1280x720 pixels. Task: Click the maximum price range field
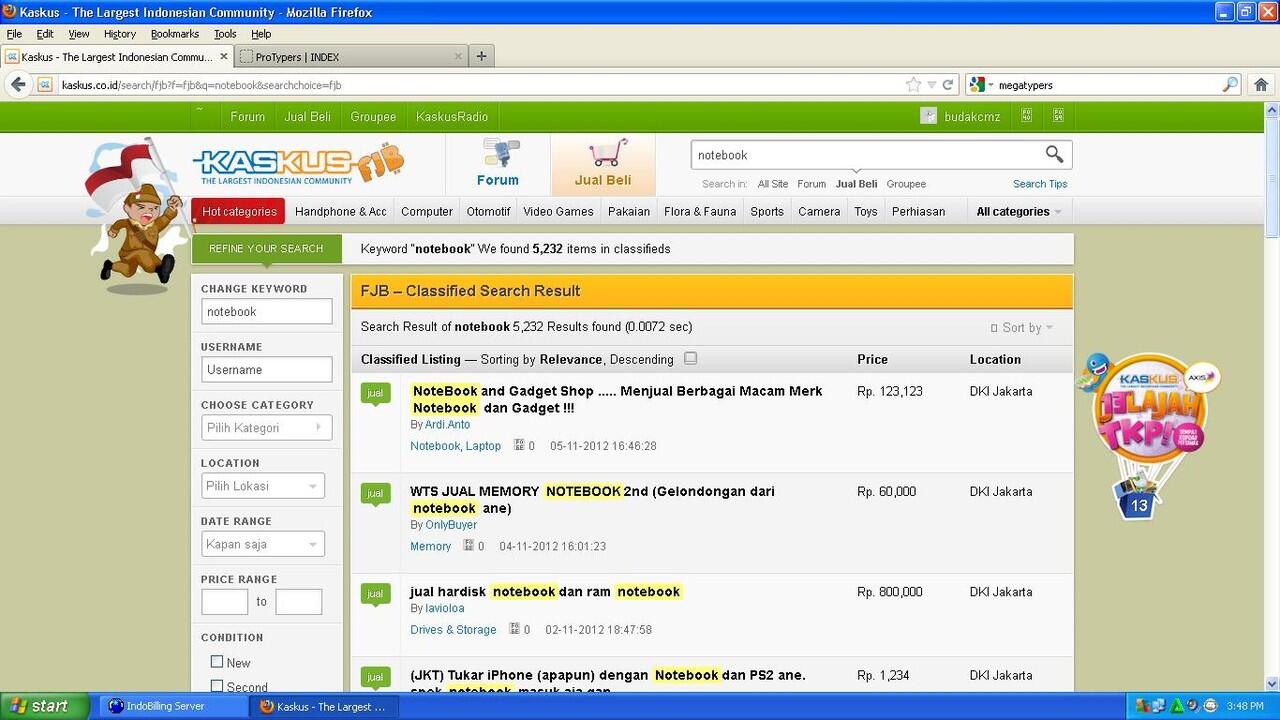tap(299, 601)
